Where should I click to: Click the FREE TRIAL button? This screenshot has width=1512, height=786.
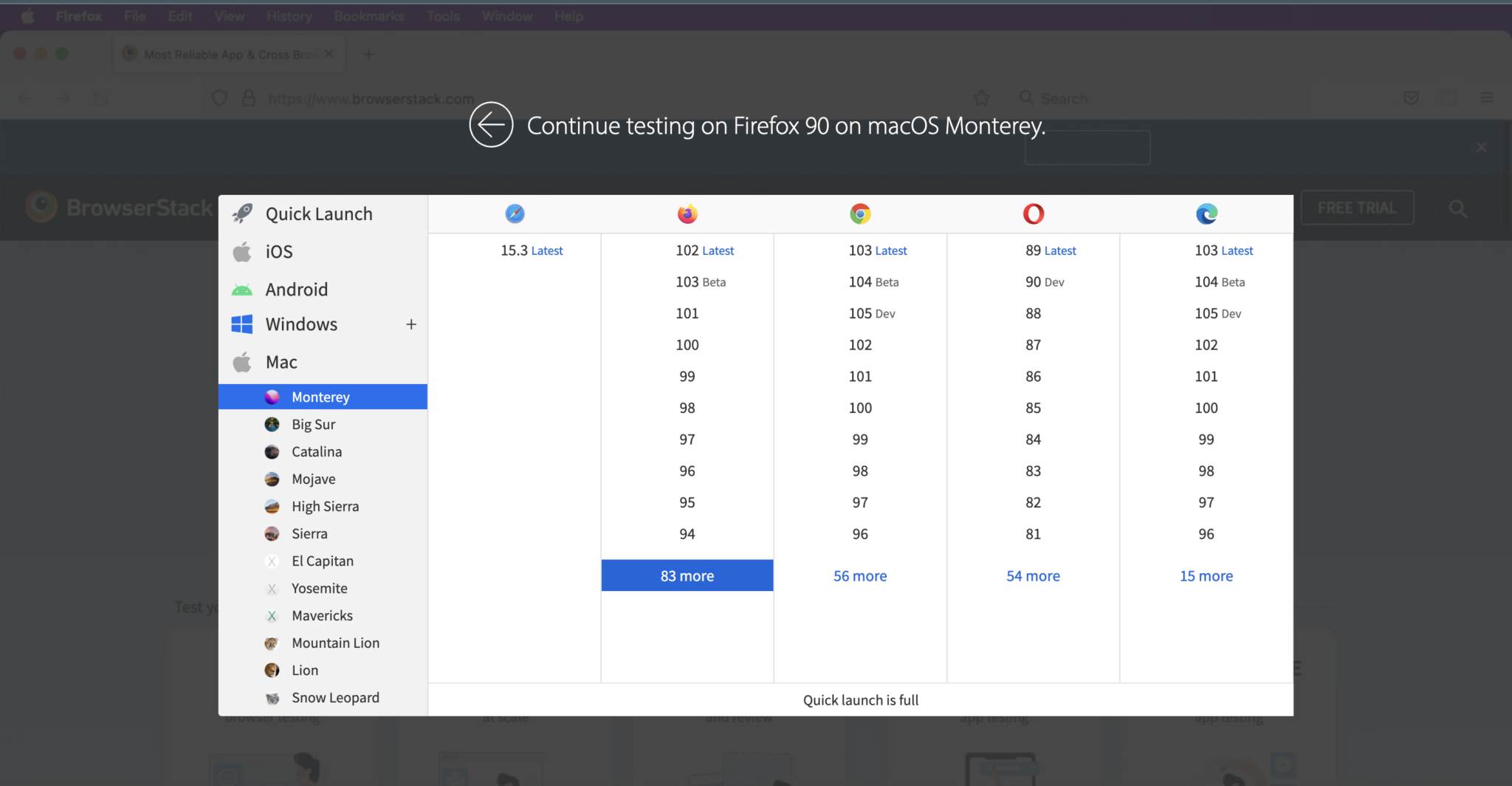click(1357, 208)
